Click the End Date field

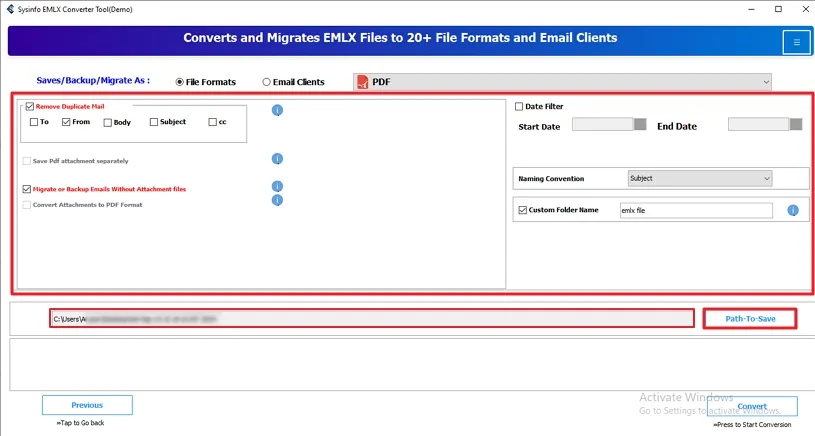pyautogui.click(x=758, y=124)
